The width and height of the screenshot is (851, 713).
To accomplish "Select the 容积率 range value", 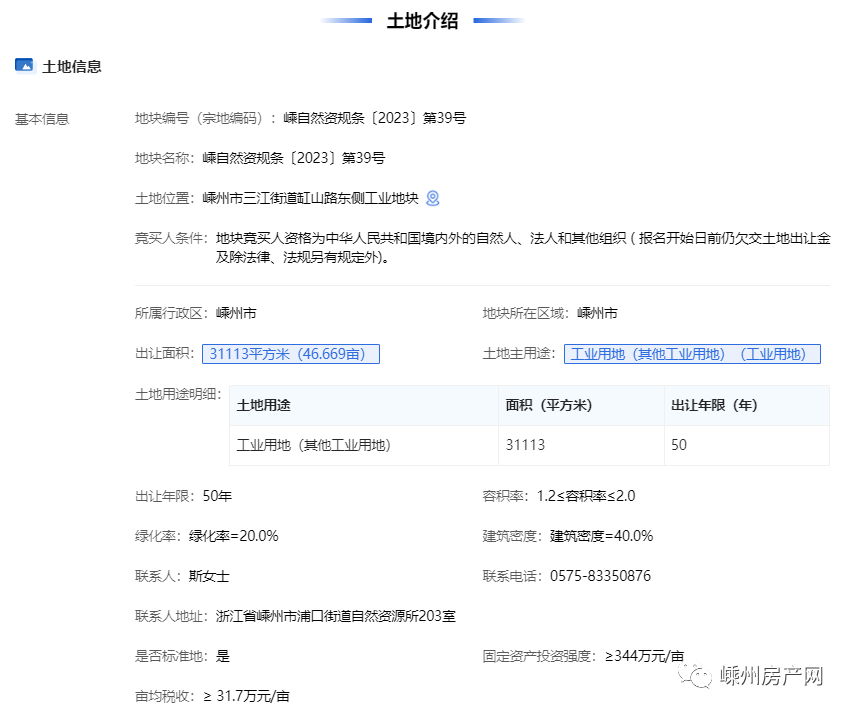I will (x=586, y=495).
